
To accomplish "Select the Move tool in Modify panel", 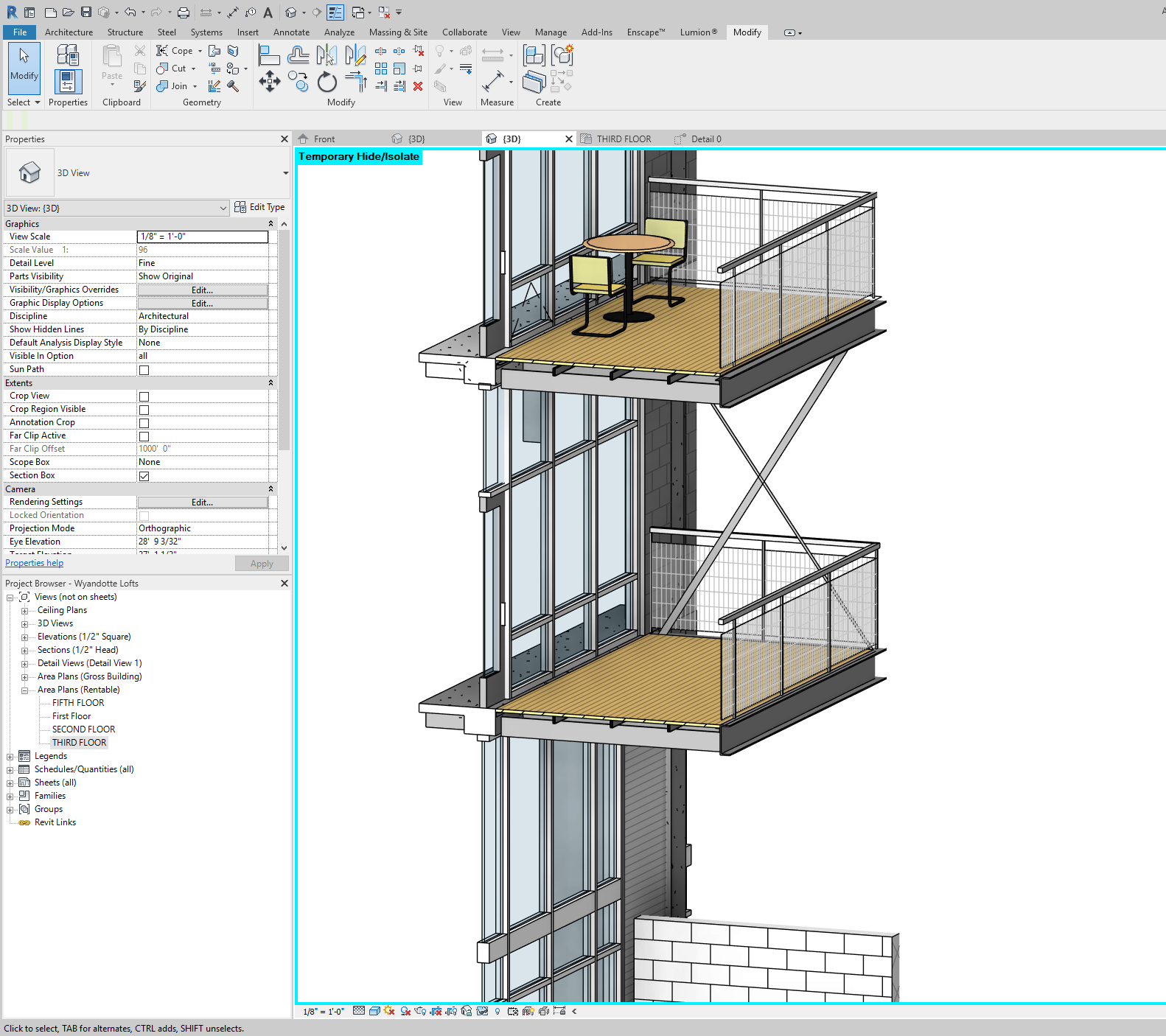I will 269,82.
